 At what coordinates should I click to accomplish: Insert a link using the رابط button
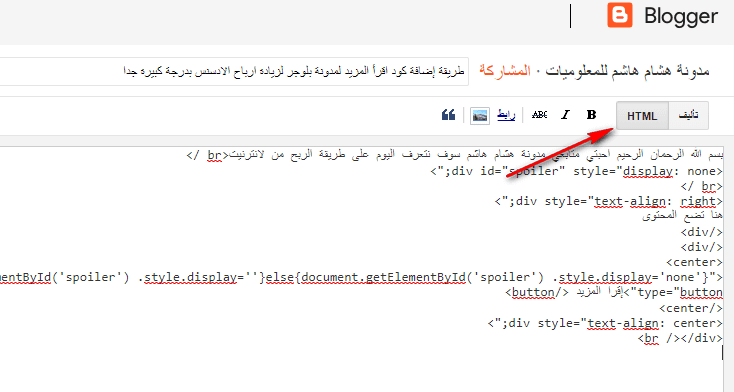coord(506,115)
